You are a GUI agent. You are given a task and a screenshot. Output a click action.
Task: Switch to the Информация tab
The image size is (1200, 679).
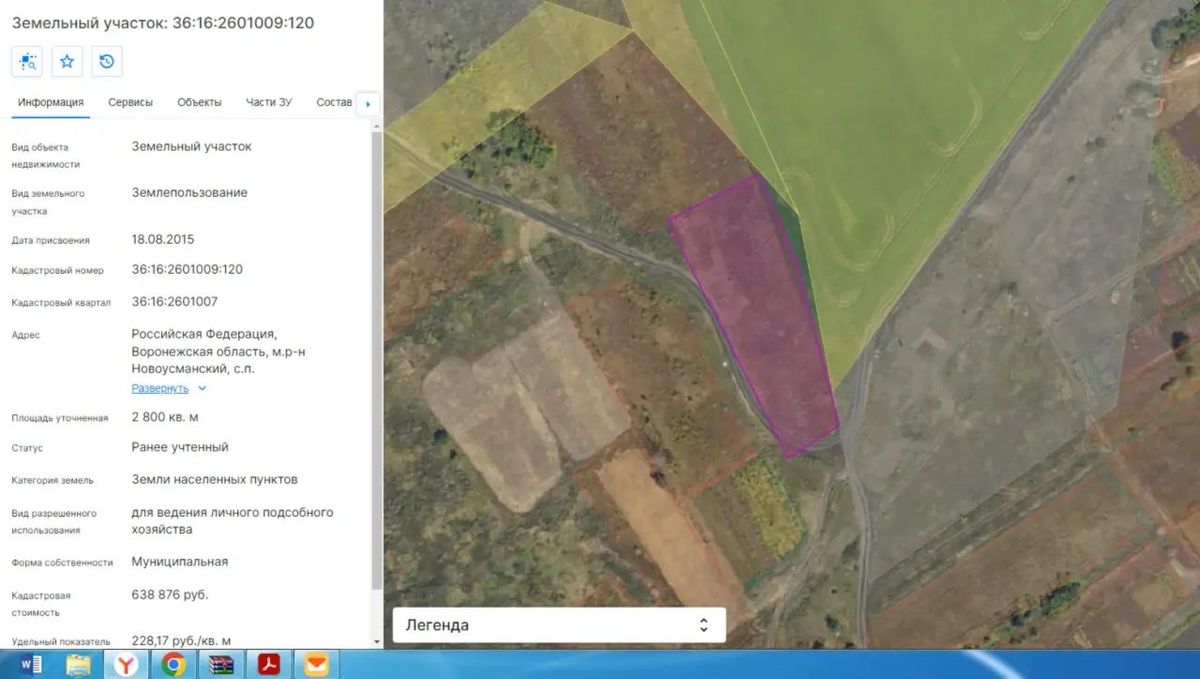[x=51, y=102]
